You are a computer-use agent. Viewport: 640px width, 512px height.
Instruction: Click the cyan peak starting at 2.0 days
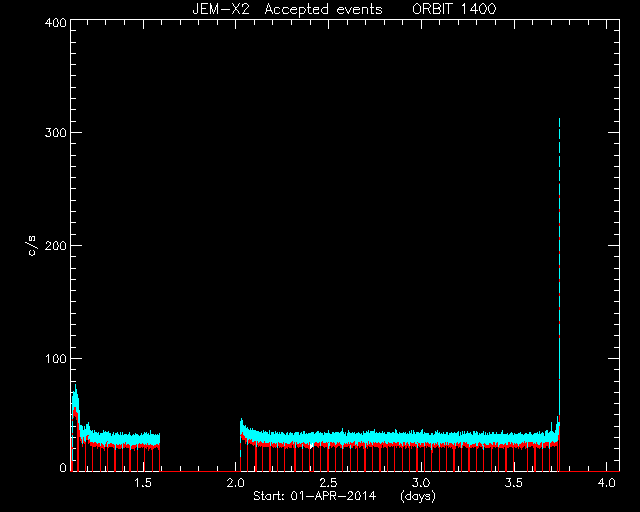click(x=242, y=427)
